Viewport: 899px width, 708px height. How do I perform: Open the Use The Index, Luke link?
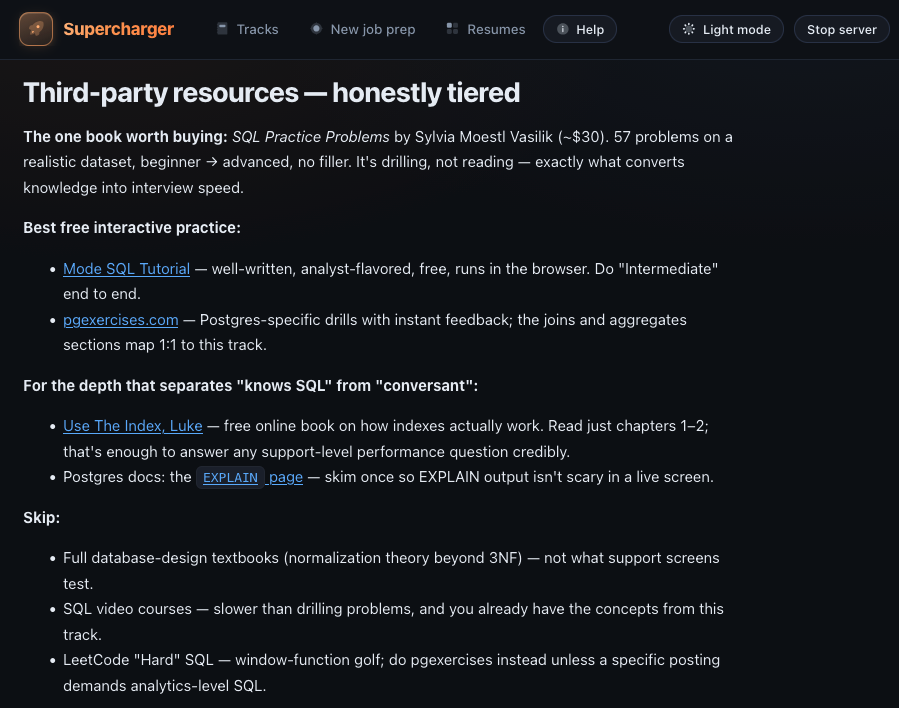(132, 426)
